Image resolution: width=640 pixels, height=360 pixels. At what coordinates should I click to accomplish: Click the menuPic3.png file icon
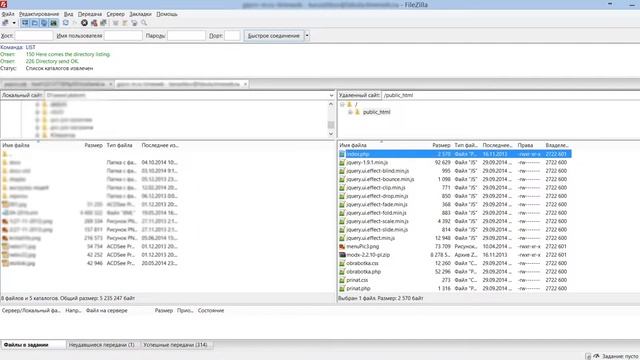(x=342, y=247)
